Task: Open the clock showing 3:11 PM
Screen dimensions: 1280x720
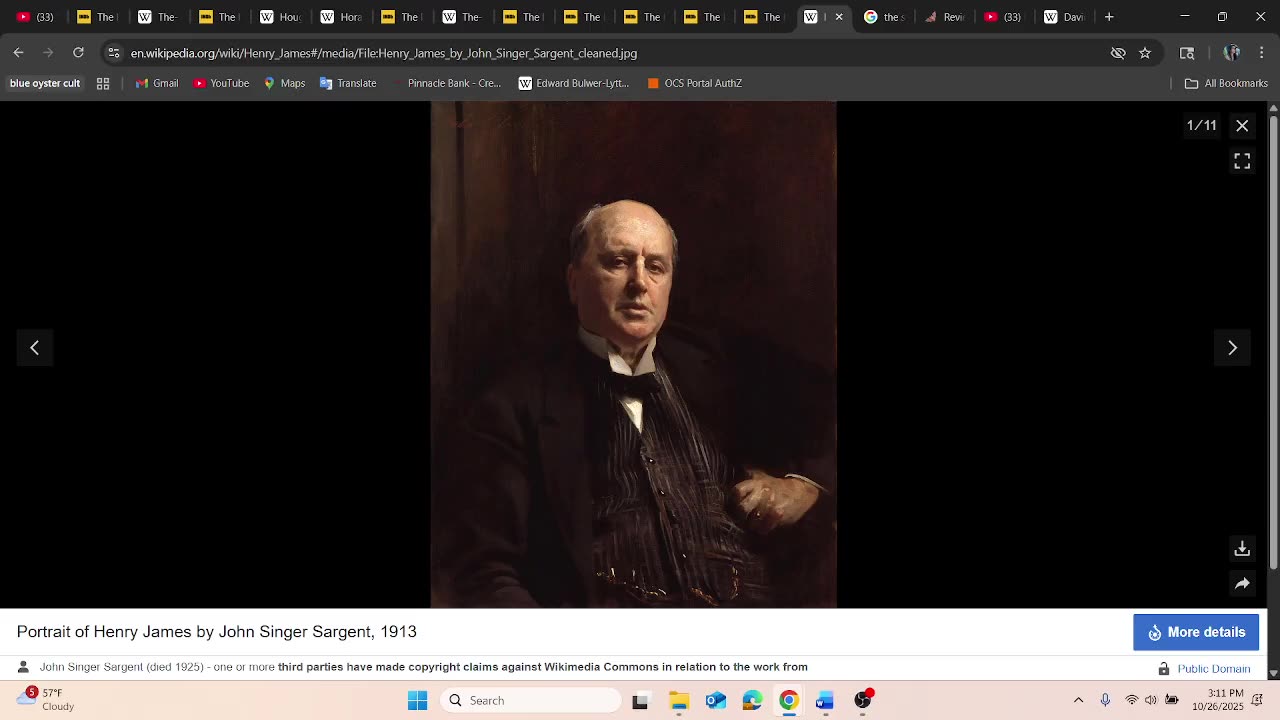Action: (x=1217, y=700)
